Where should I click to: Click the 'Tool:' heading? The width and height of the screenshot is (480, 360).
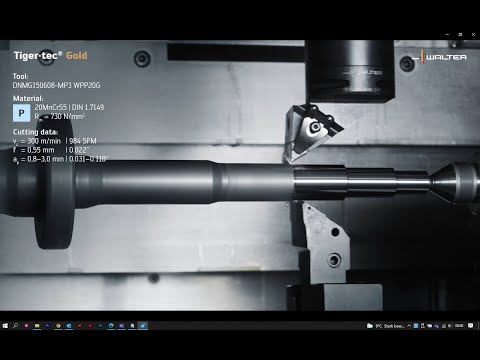pyautogui.click(x=20, y=76)
